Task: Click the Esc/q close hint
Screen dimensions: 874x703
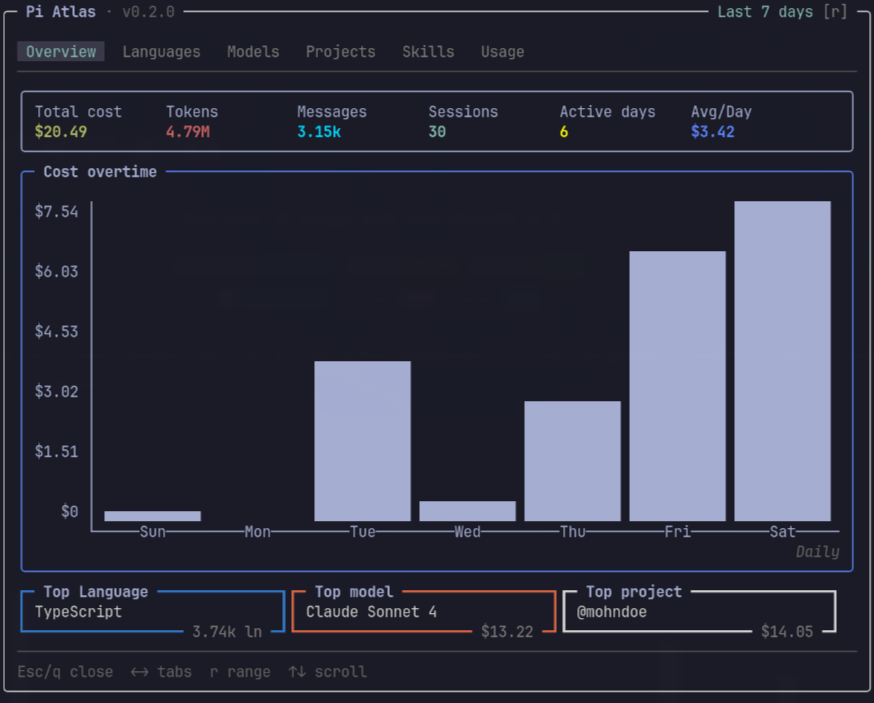Action: pos(65,672)
